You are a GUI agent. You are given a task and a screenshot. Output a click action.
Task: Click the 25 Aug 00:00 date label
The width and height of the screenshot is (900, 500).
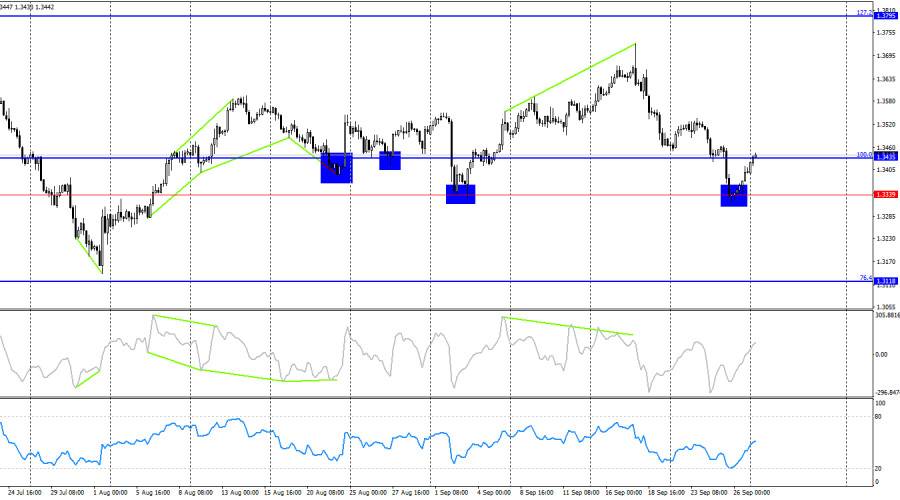click(368, 493)
